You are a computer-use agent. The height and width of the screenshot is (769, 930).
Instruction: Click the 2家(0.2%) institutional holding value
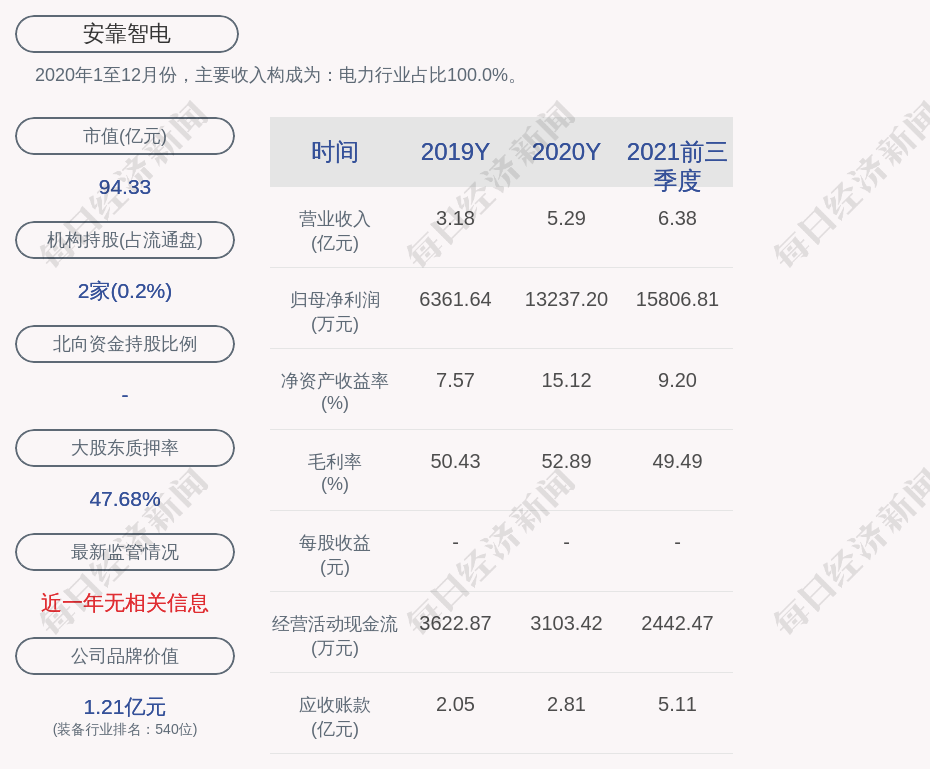(125, 291)
